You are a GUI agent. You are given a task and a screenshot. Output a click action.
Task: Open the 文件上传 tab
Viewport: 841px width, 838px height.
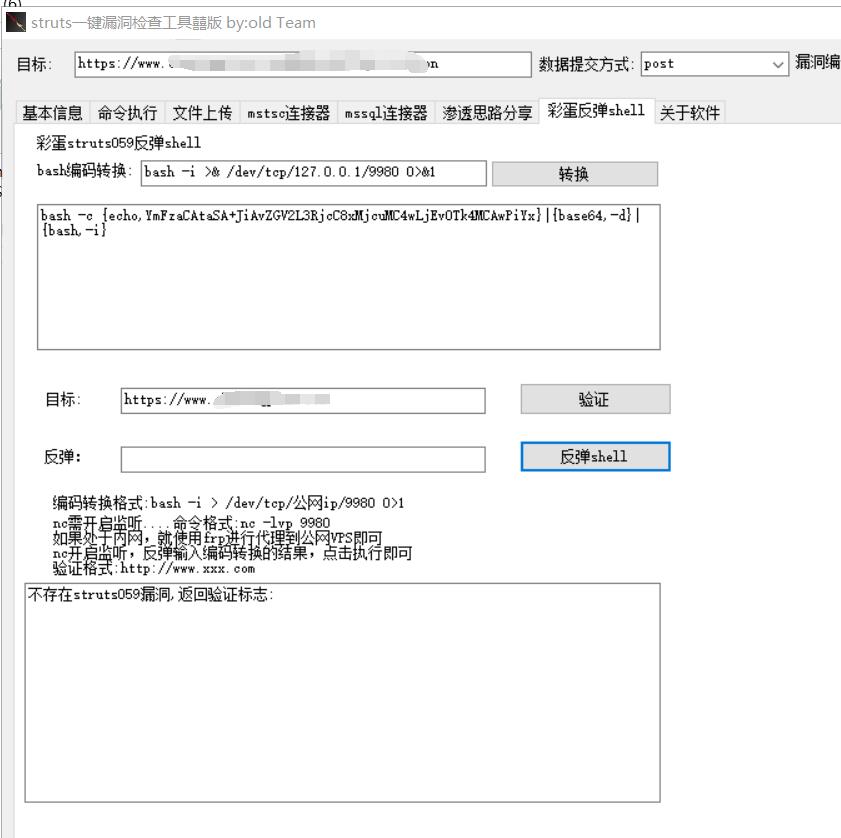coord(202,113)
